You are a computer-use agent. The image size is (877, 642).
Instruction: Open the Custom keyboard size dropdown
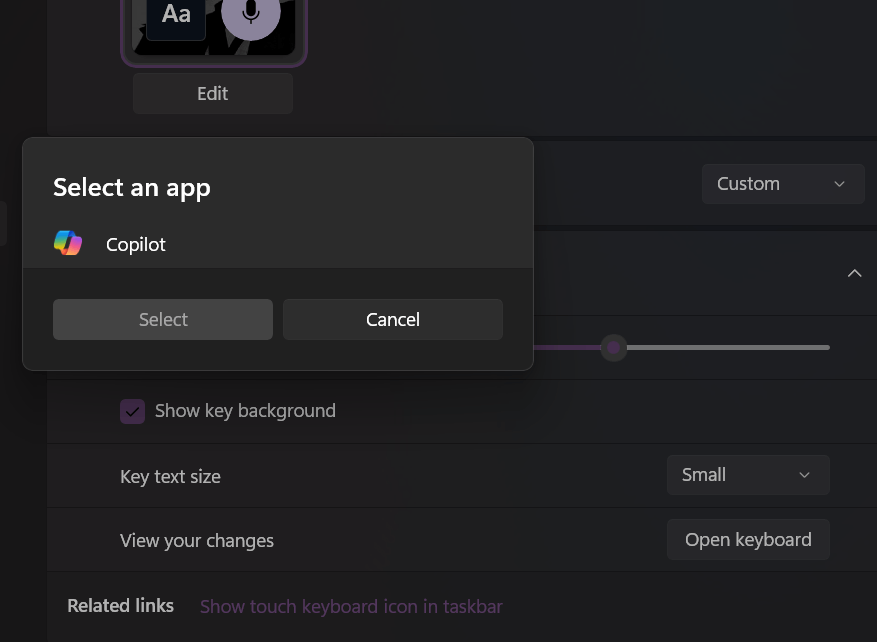(x=783, y=184)
